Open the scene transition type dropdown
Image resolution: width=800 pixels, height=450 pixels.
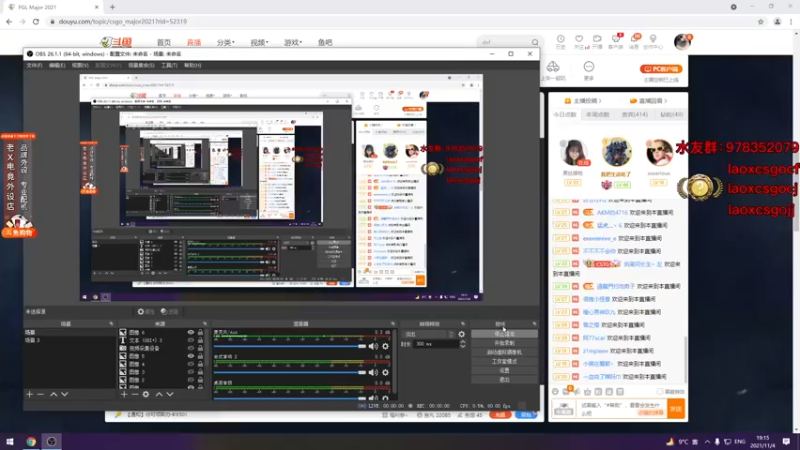[429, 334]
